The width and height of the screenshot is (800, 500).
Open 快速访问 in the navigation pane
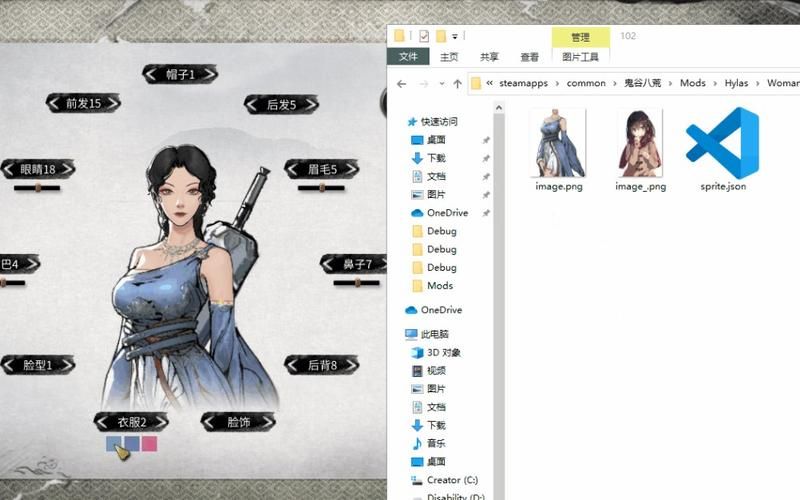pyautogui.click(x=432, y=121)
